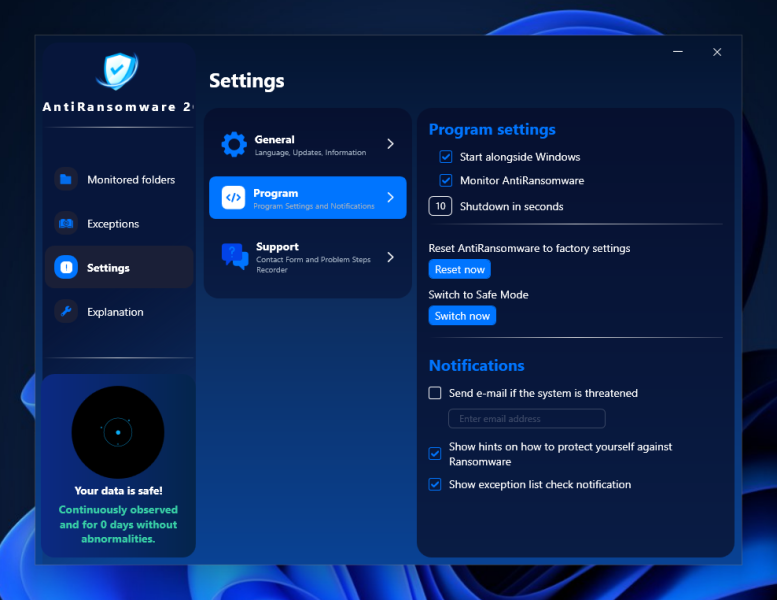Enable Send e-mail if system threatened

(x=435, y=393)
